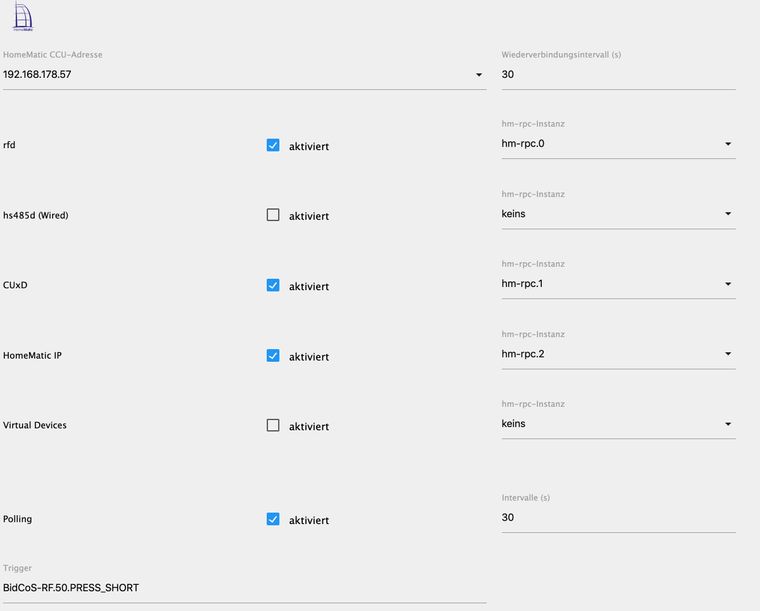The image size is (760, 611).
Task: Click the aktiviert label beside Virtual Devices
Action: click(x=309, y=426)
